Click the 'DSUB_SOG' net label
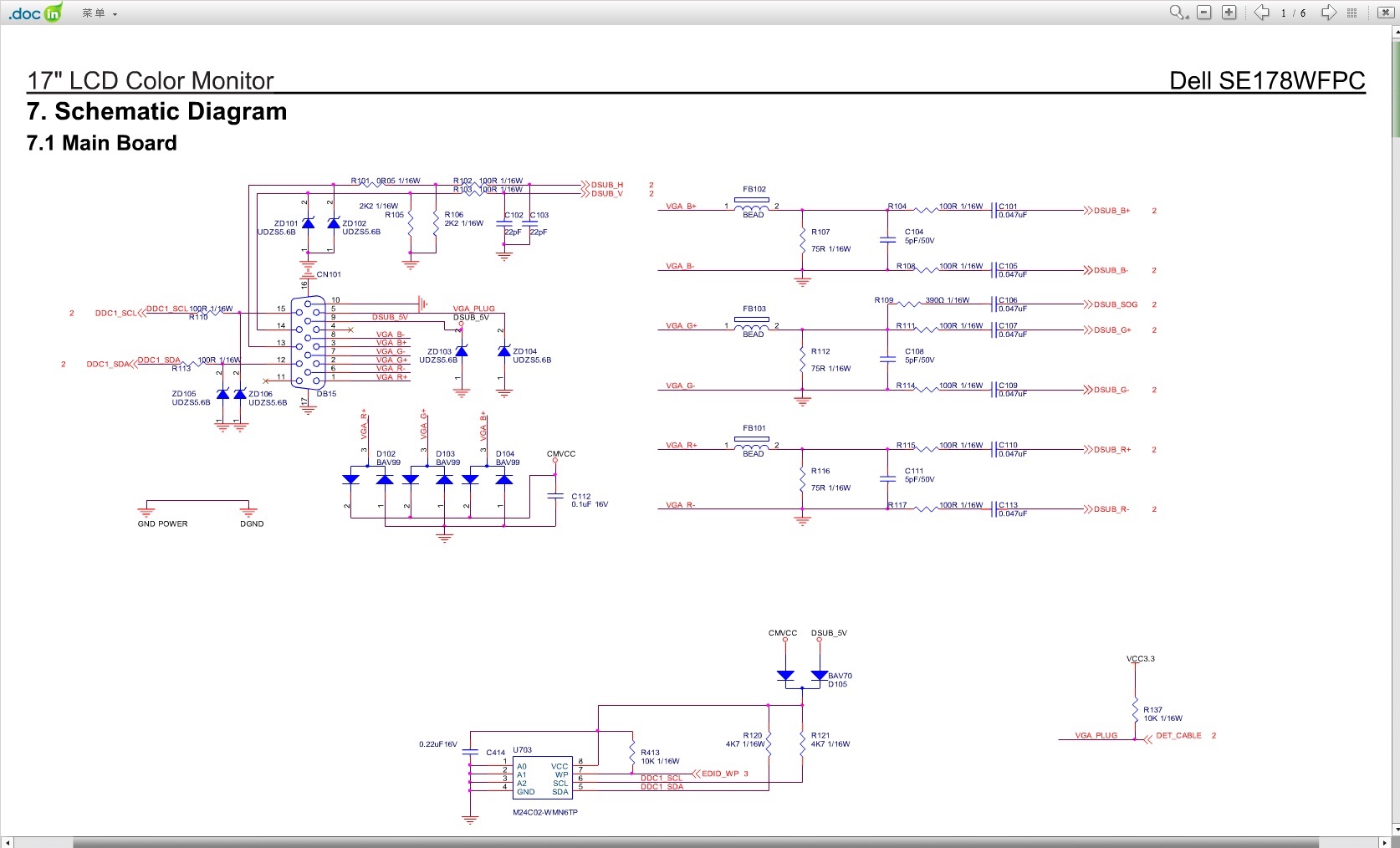 pyautogui.click(x=1116, y=304)
